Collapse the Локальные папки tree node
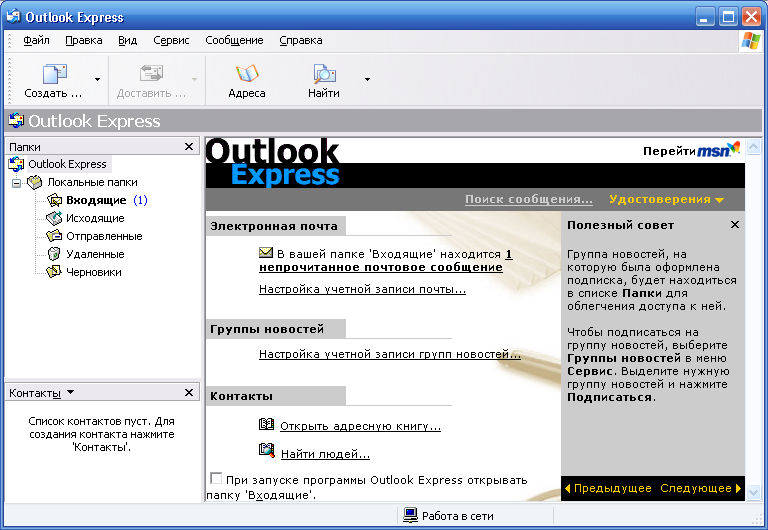768x530 pixels. coord(17,183)
